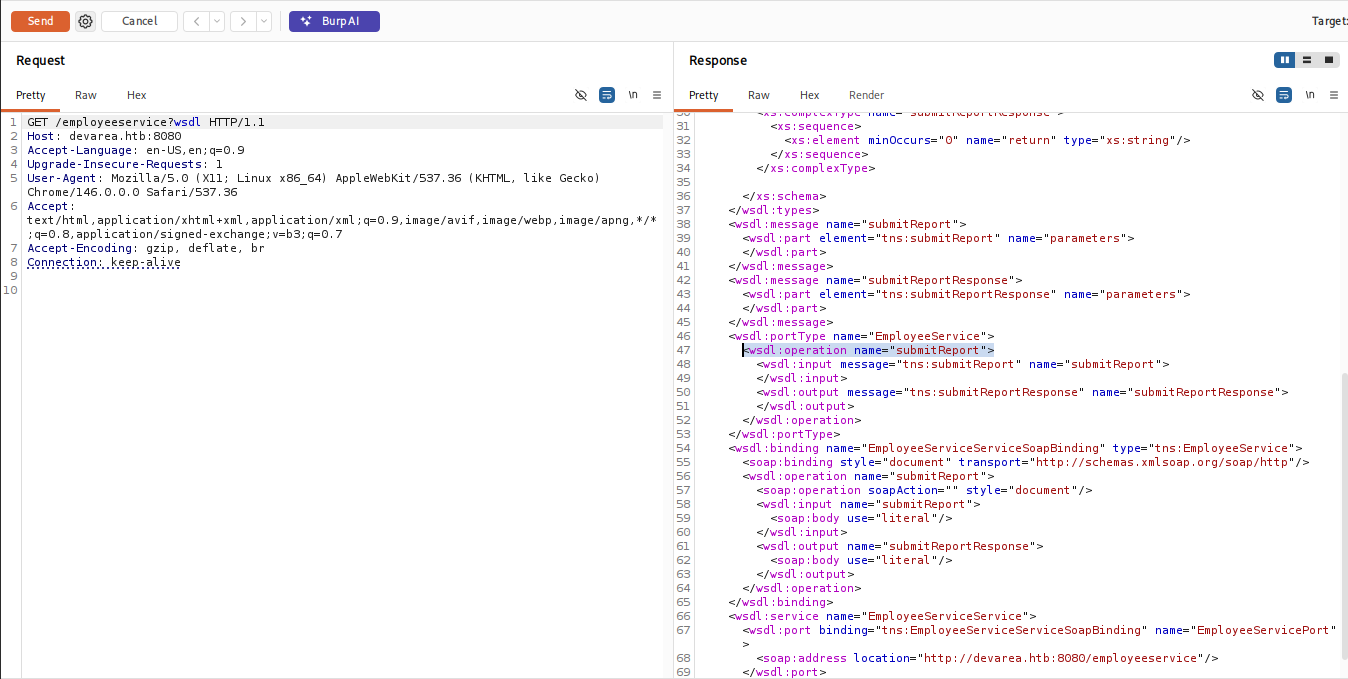Send the employeeservice WSDL request
Viewport: 1348px width, 679px height.
[40, 21]
